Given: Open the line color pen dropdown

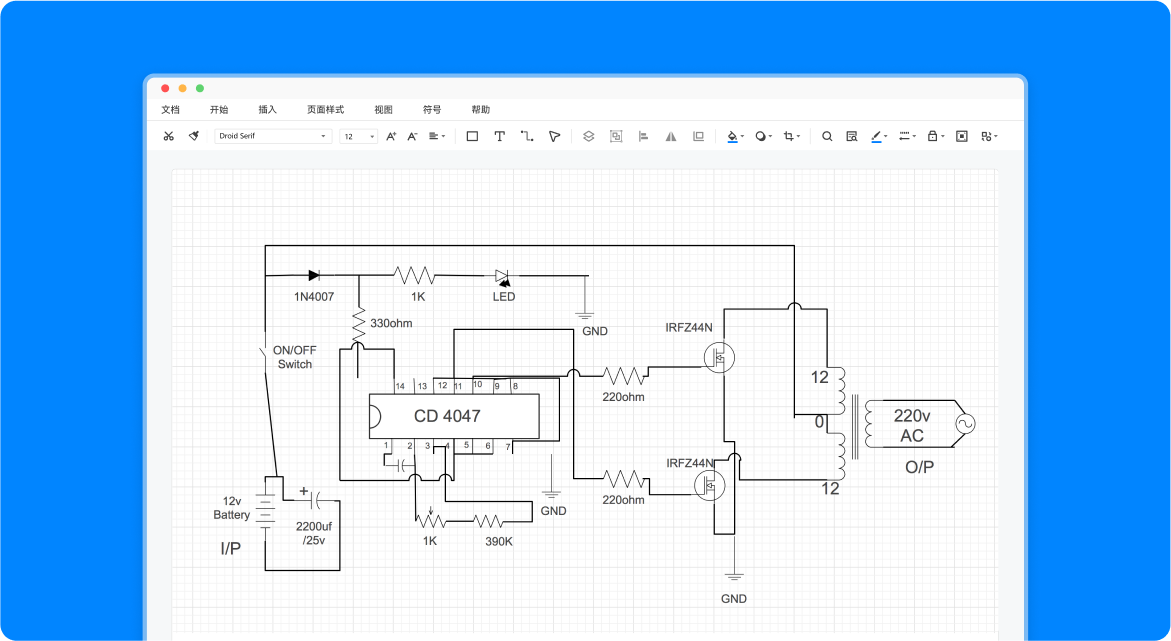Looking at the screenshot, I should pyautogui.click(x=879, y=136).
